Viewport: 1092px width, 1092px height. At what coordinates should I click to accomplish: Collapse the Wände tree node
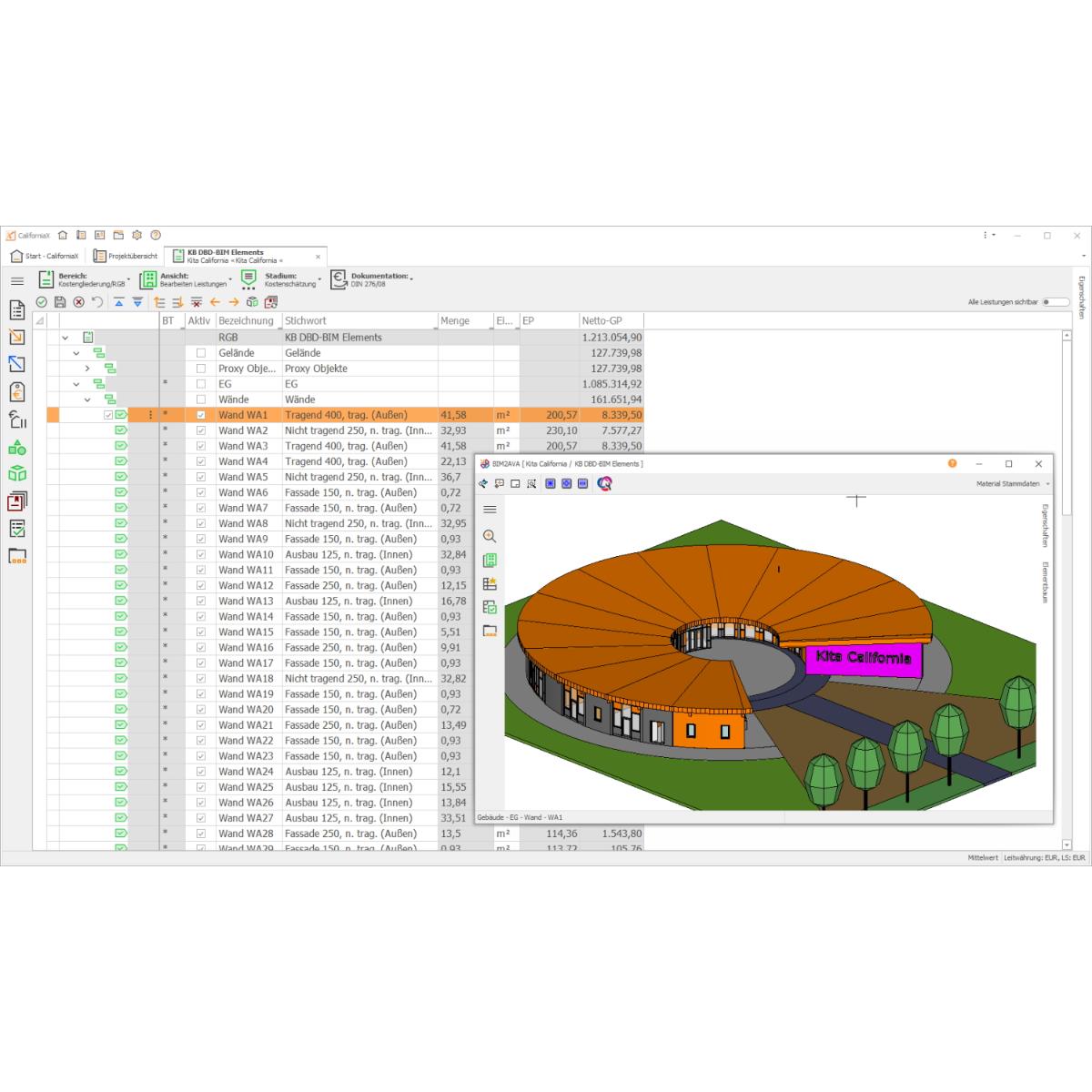[x=87, y=399]
